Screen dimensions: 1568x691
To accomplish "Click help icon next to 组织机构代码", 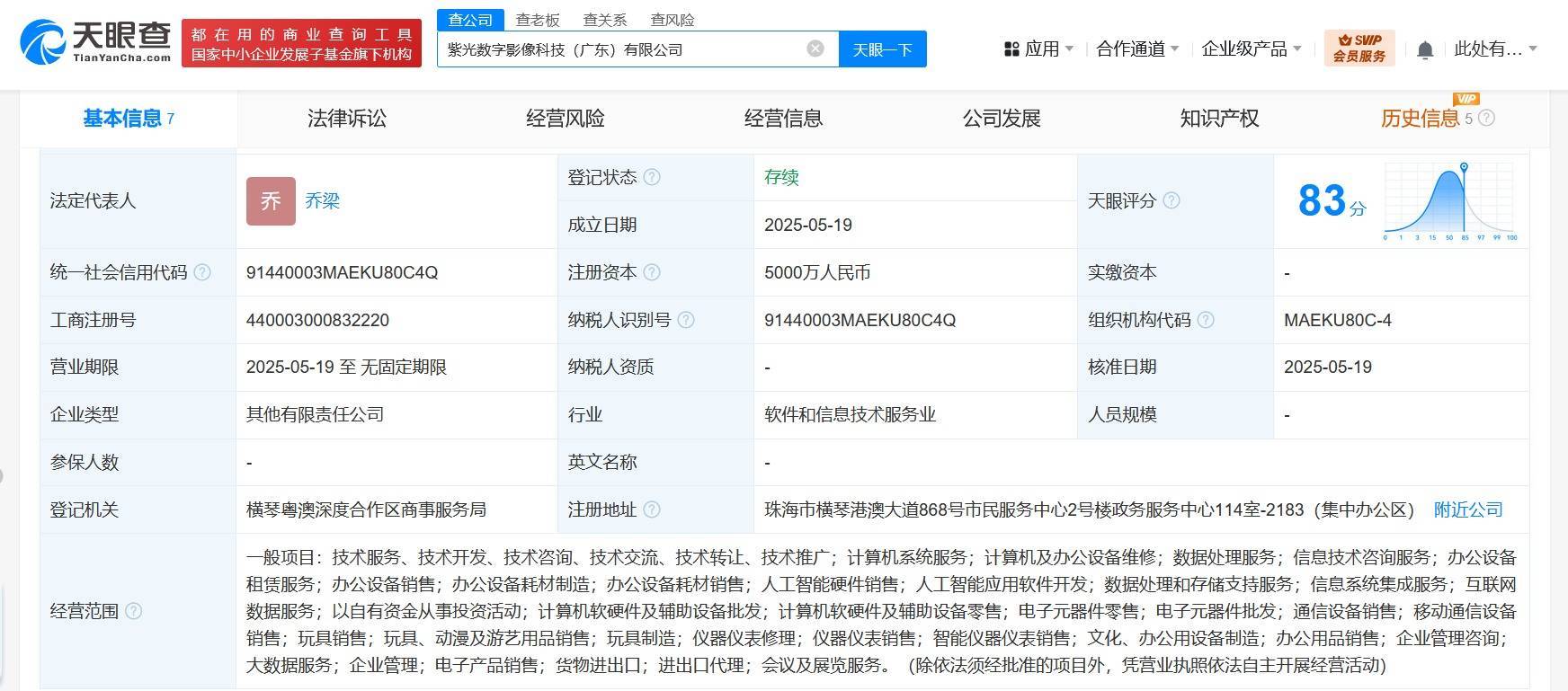I will coord(1206,320).
